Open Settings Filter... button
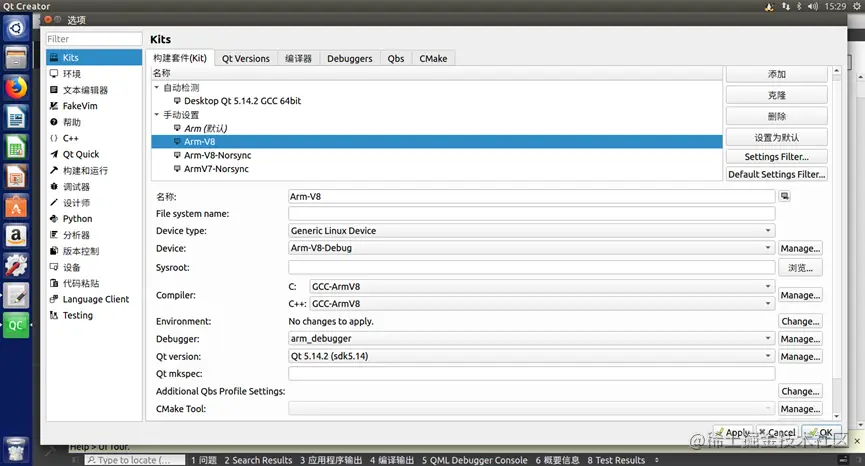 click(x=776, y=157)
